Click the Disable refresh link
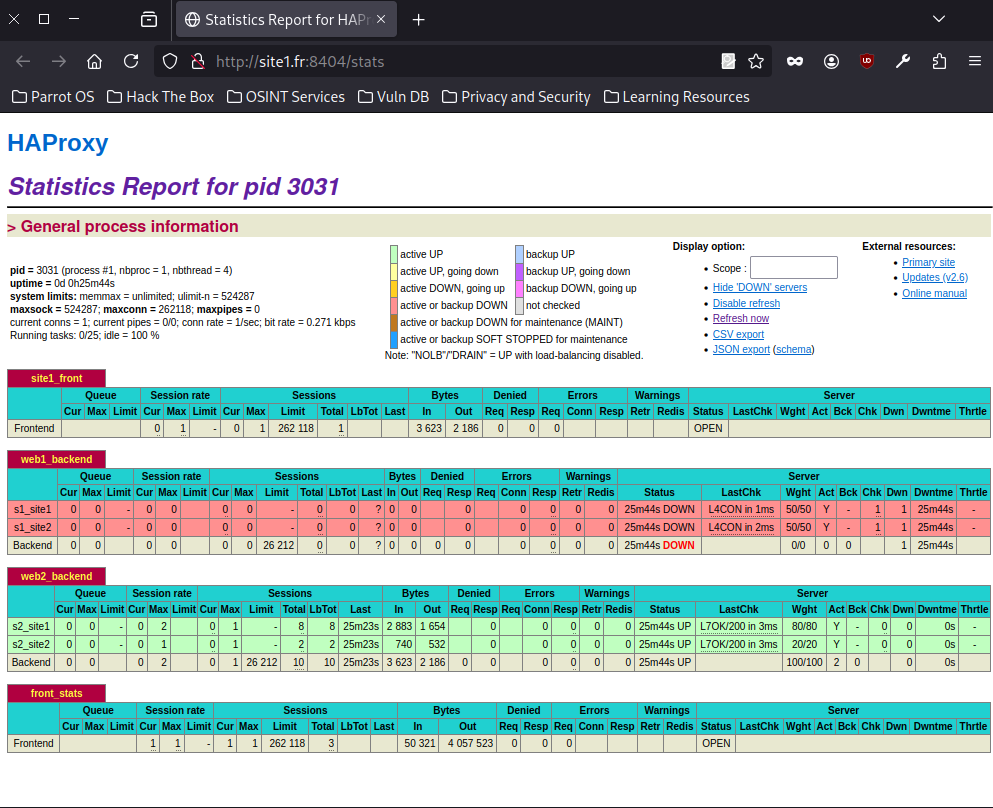The image size is (993, 808). click(746, 303)
